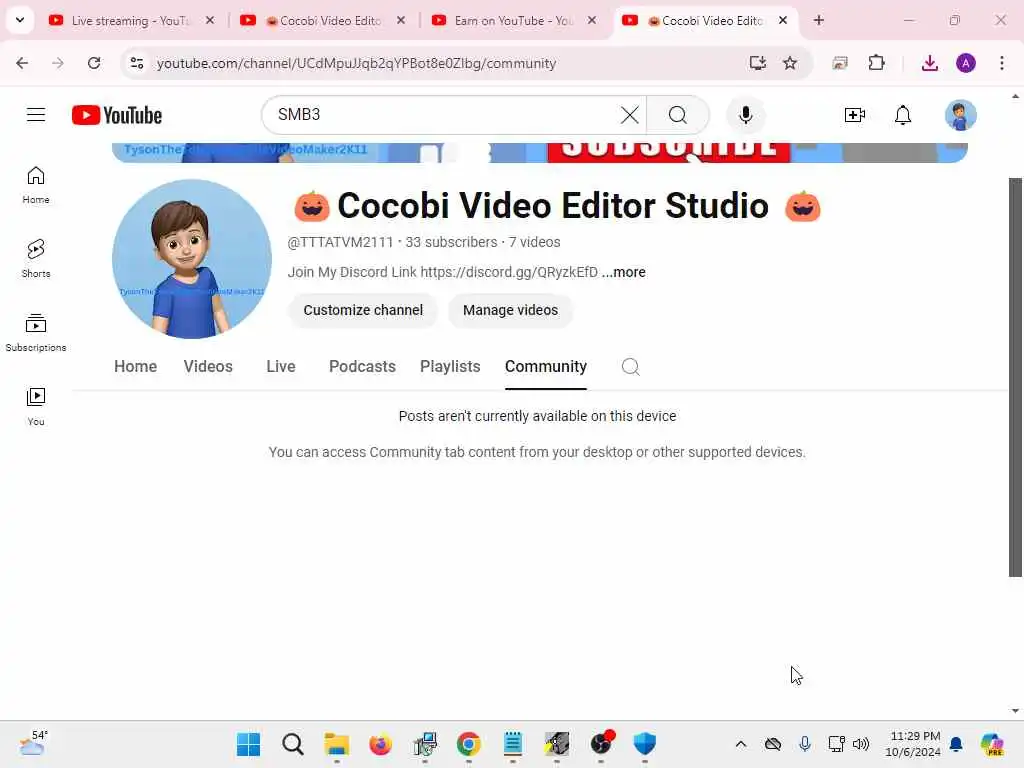The height and width of the screenshot is (768, 1024).
Task: Open the You library section
Action: click(36, 406)
